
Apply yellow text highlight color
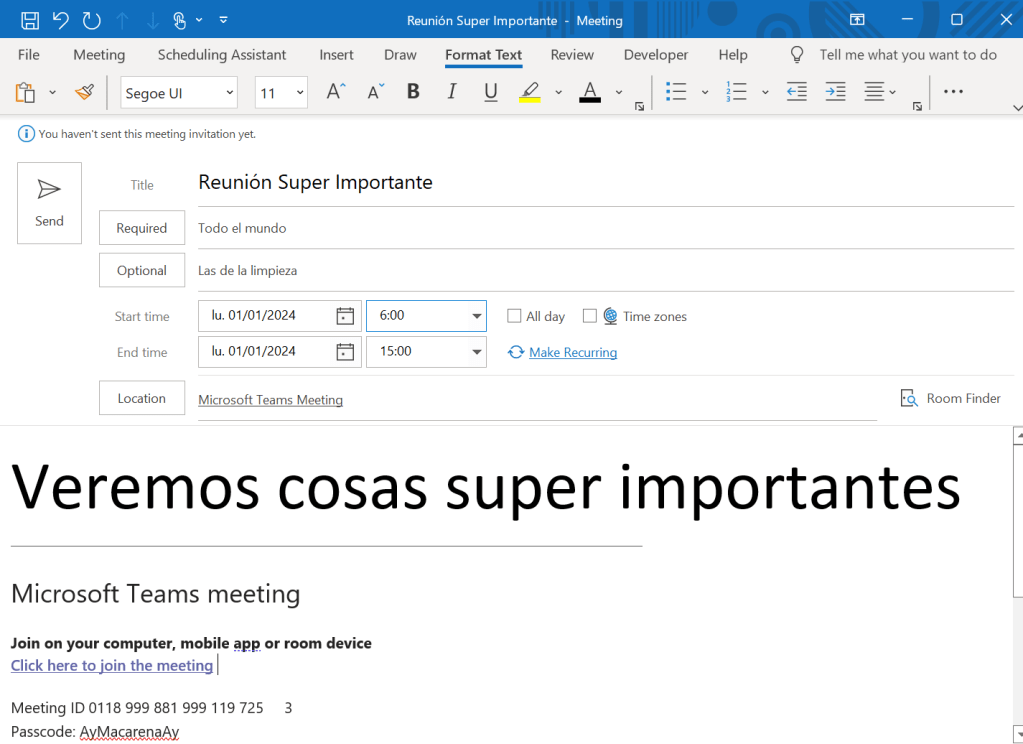pyautogui.click(x=530, y=93)
